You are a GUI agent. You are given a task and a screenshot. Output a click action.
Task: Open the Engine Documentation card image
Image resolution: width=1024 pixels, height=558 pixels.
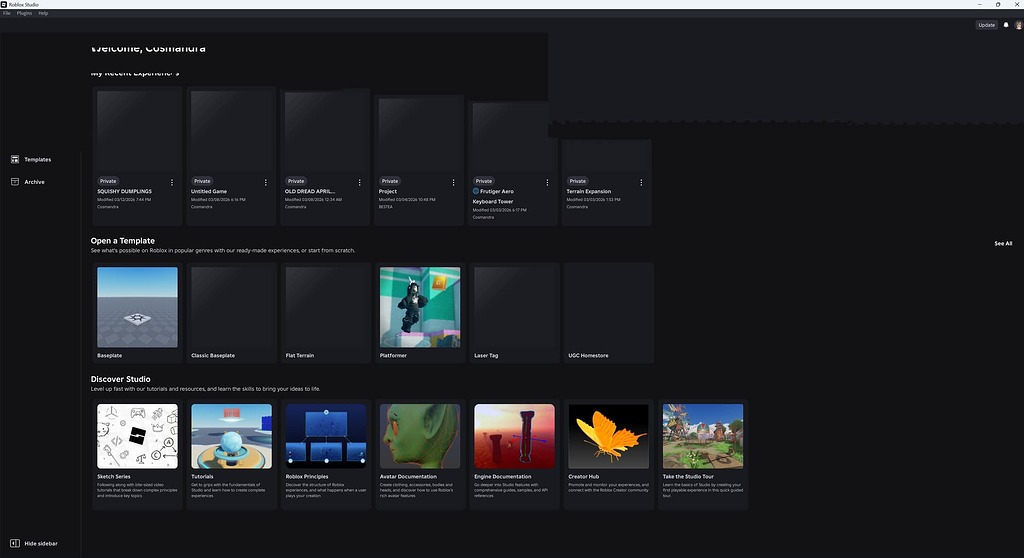(x=514, y=436)
